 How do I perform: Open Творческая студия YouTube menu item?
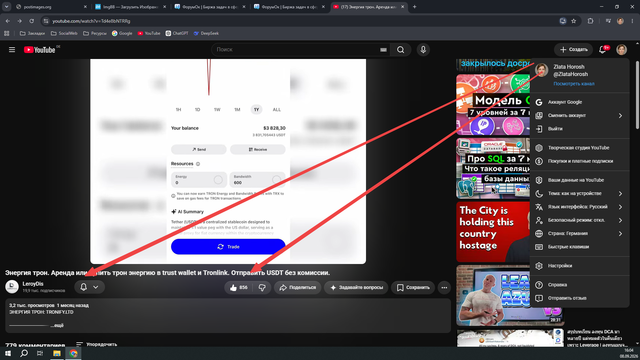(x=580, y=148)
